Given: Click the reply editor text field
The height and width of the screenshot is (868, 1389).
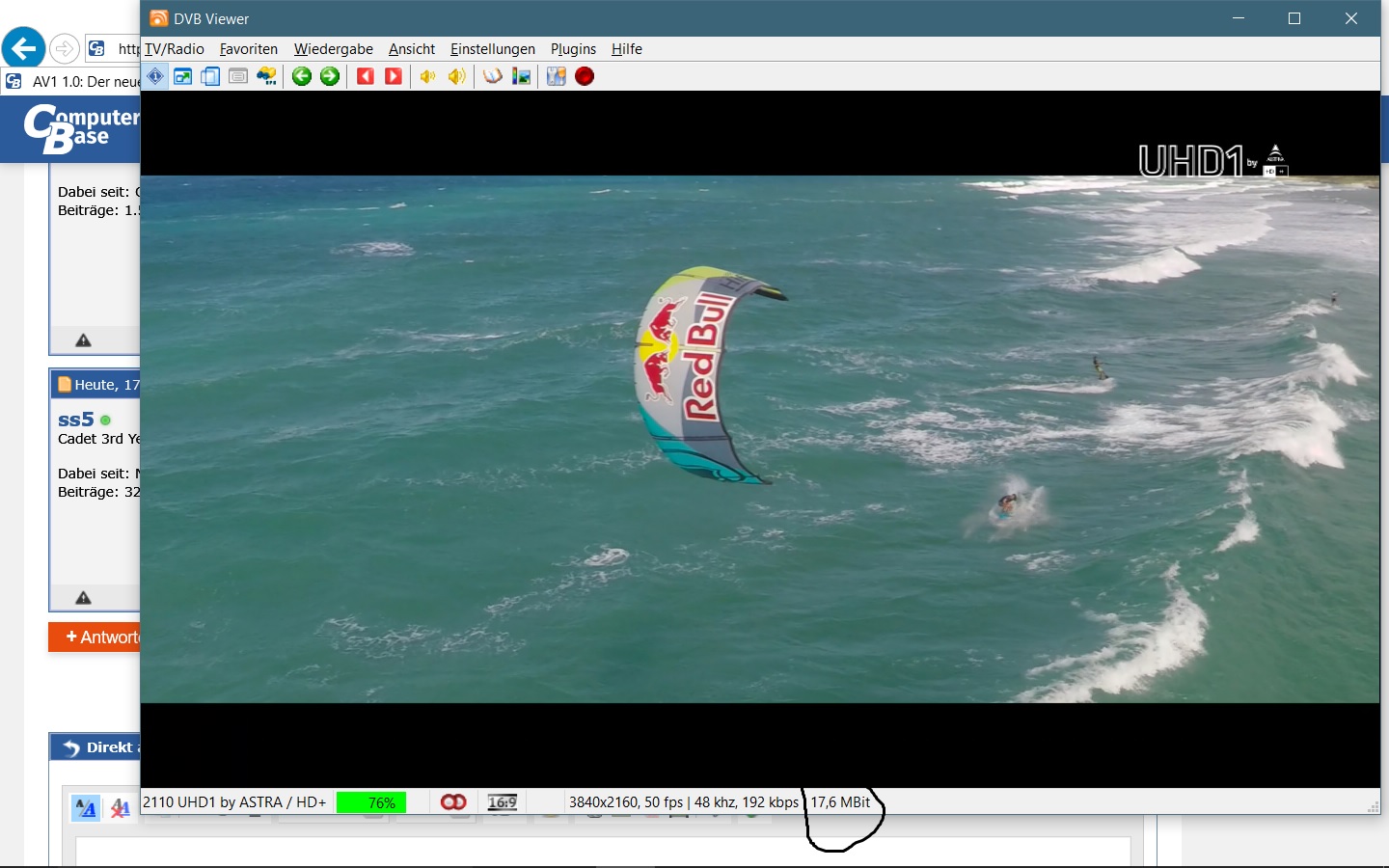Looking at the screenshot, I should pos(603,852).
